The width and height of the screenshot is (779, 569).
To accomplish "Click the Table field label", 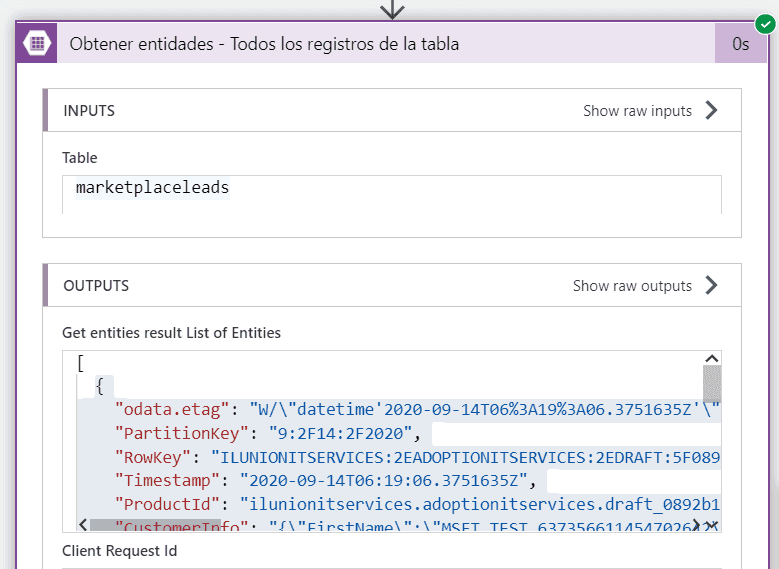I will pyautogui.click(x=79, y=158).
